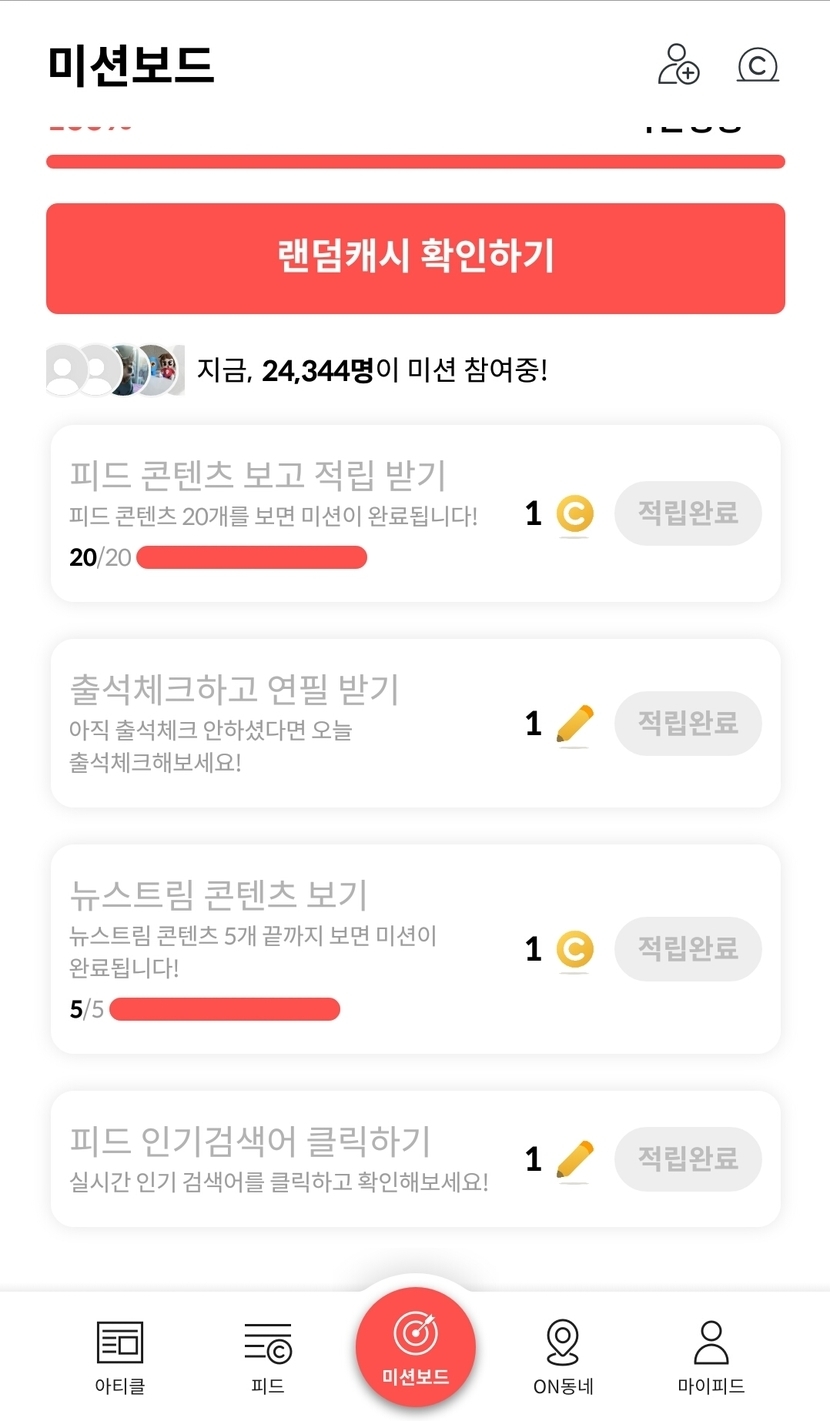Tap 적립완료 for 출석체크 mission

click(688, 722)
